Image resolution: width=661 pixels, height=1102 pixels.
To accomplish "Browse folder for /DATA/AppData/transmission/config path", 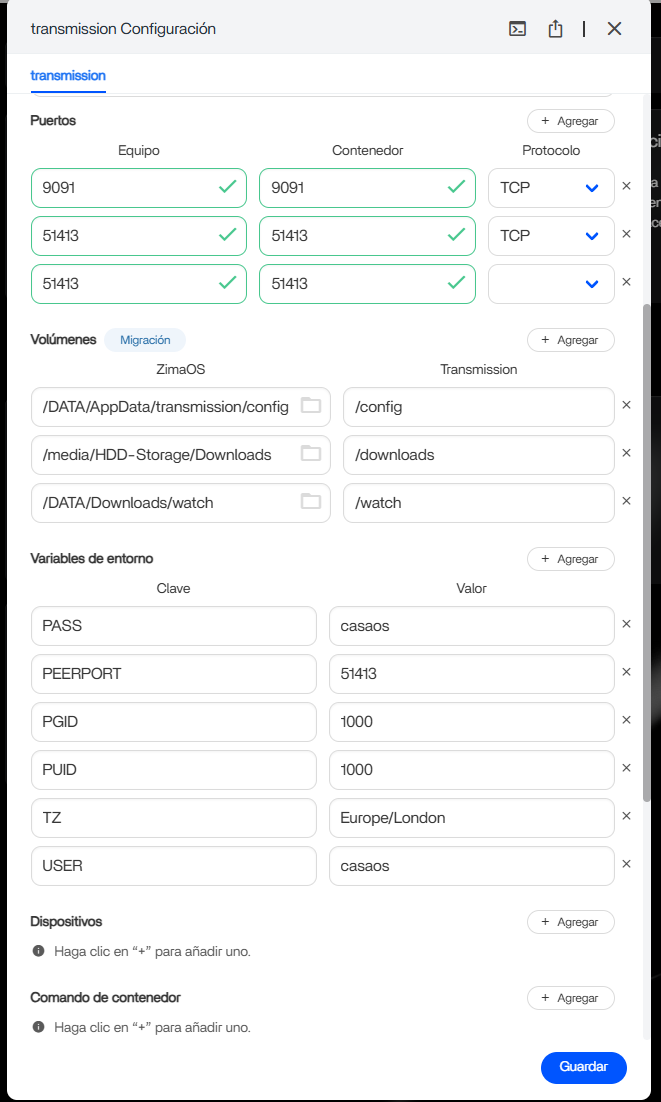I will [x=311, y=406].
